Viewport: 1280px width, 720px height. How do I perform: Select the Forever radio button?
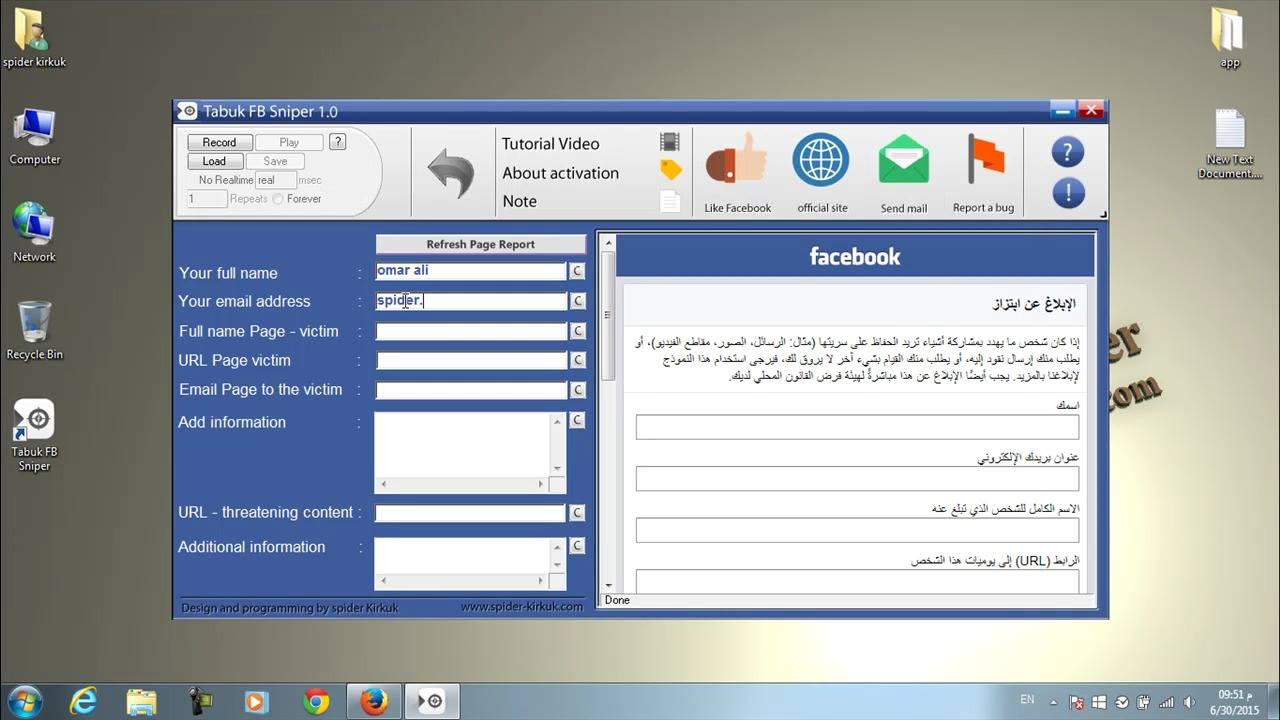278,199
